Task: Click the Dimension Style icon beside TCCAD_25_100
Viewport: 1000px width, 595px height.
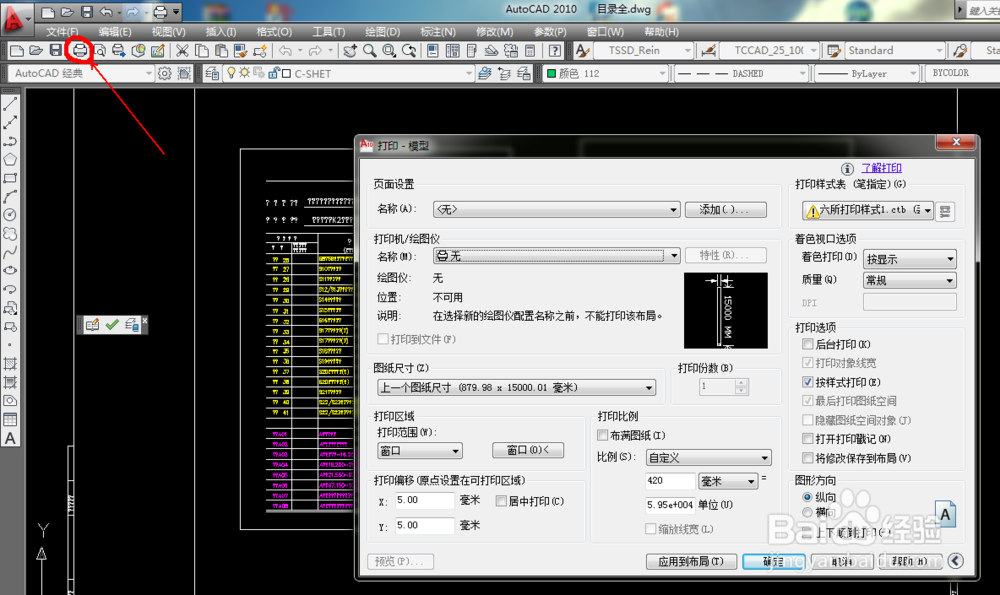Action: [707, 50]
